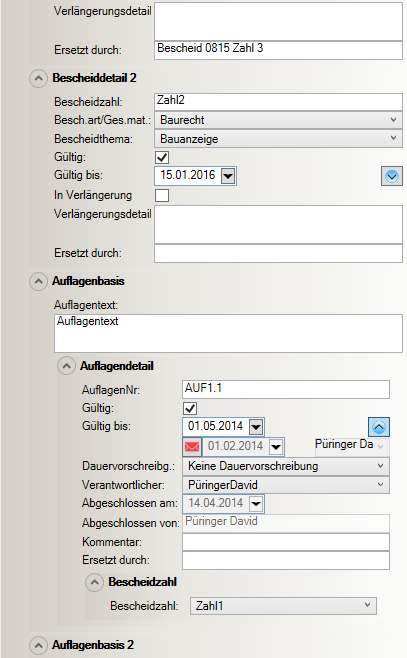The height and width of the screenshot is (658, 407).
Task: Open the Baurecht dropdown
Action: (x=278, y=120)
